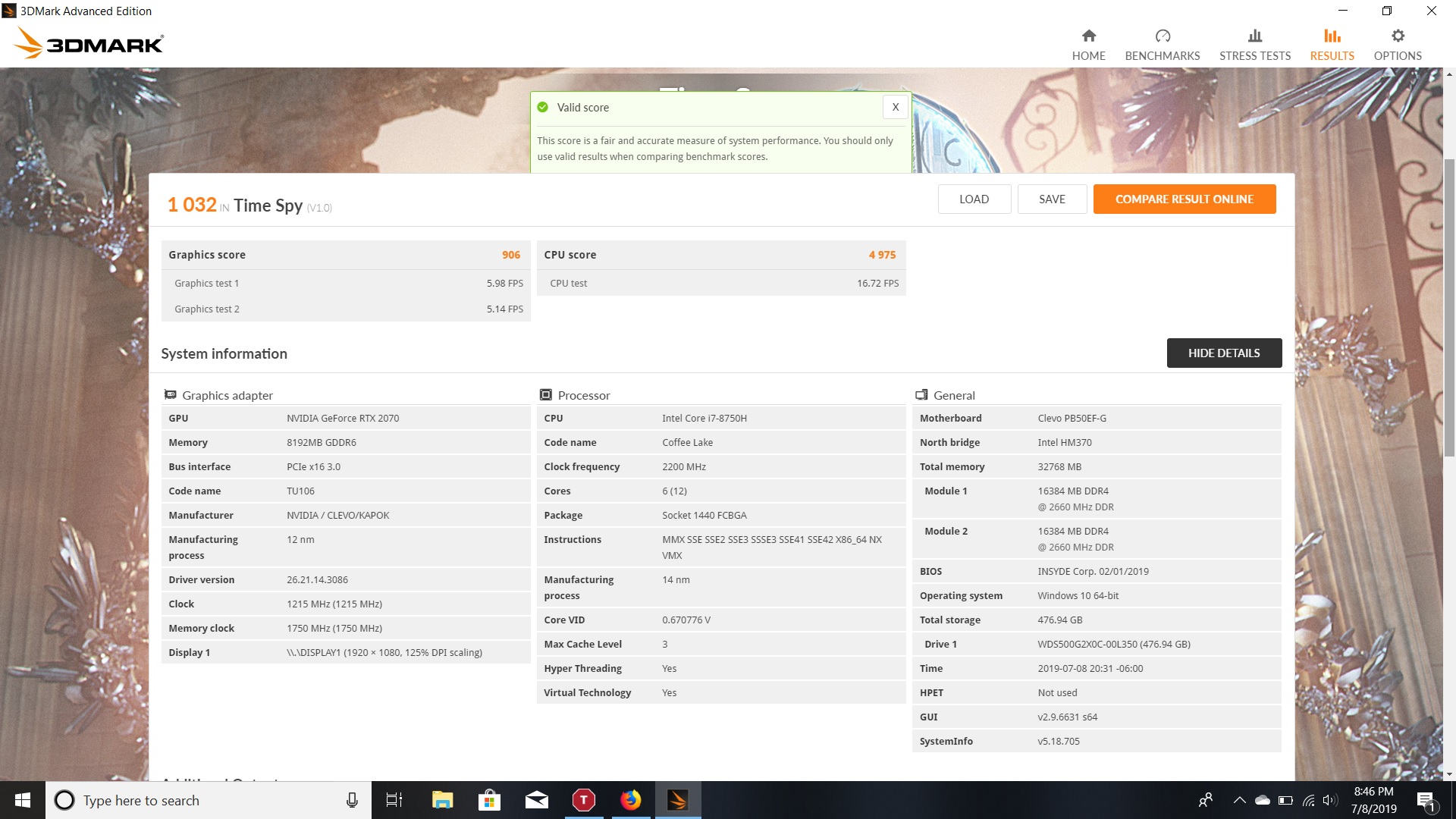
Task: Open the Home tab
Action: (x=1088, y=45)
